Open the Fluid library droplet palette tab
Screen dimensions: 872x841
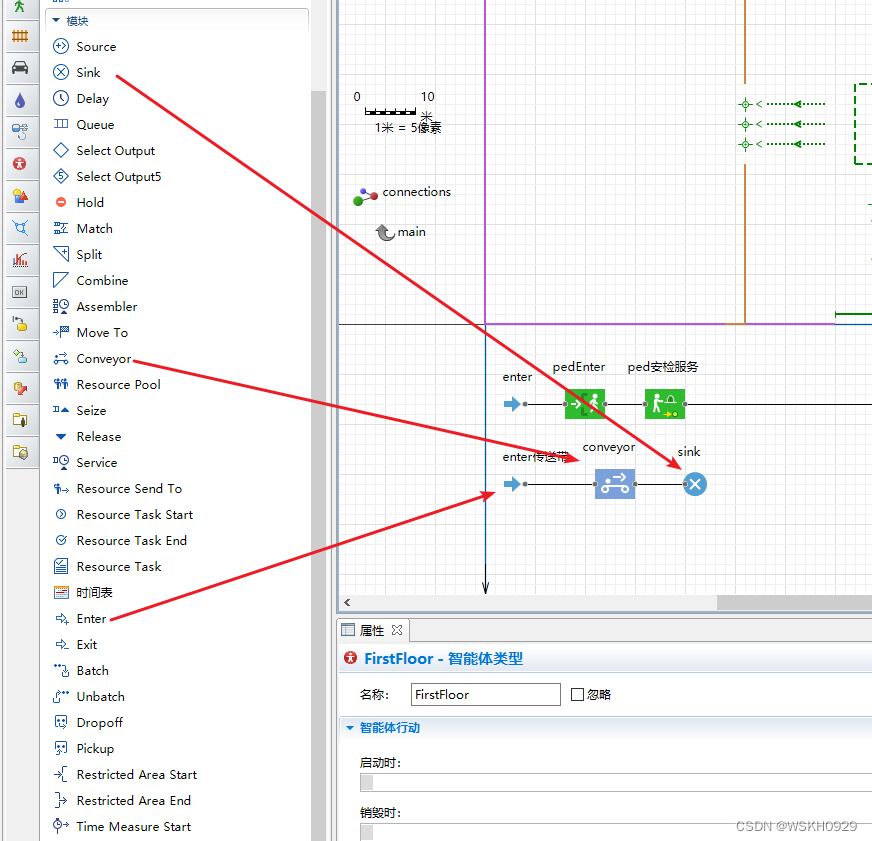(x=20, y=100)
